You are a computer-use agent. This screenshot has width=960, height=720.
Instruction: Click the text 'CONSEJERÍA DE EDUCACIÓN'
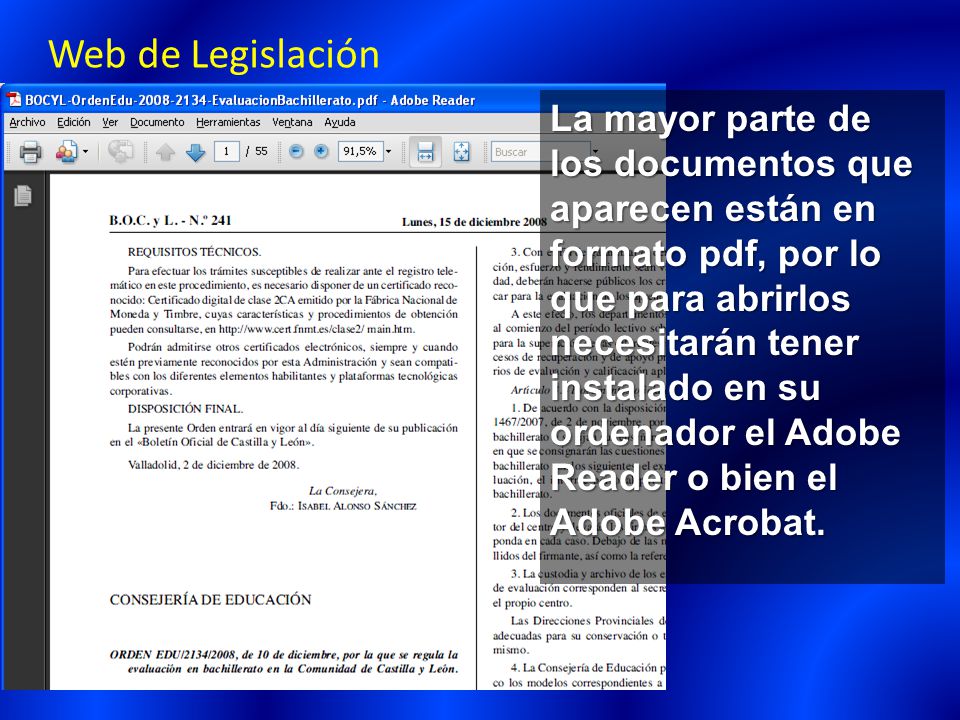click(211, 600)
